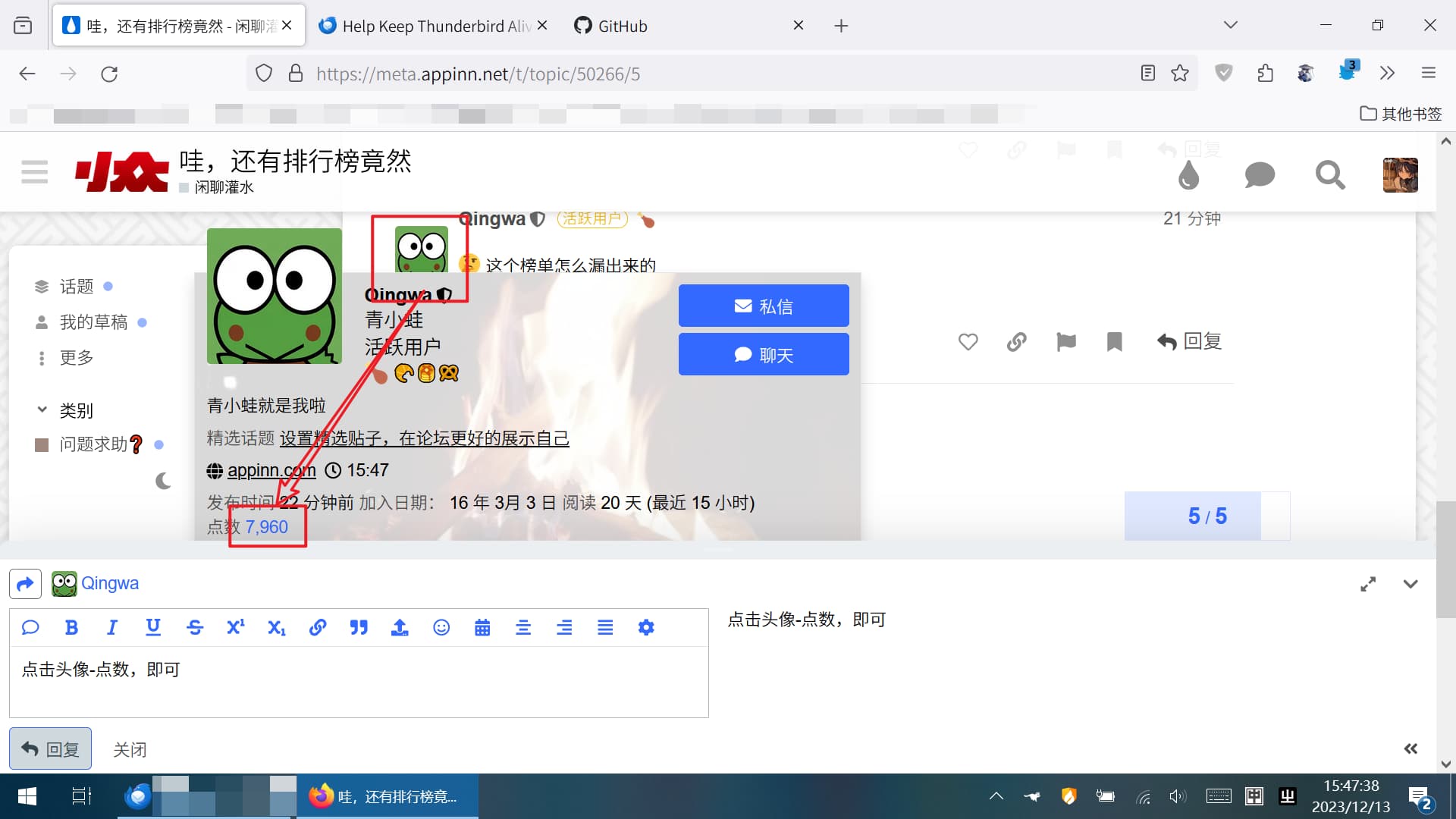Open 话题 in sidebar menu
1456x819 pixels.
76,287
